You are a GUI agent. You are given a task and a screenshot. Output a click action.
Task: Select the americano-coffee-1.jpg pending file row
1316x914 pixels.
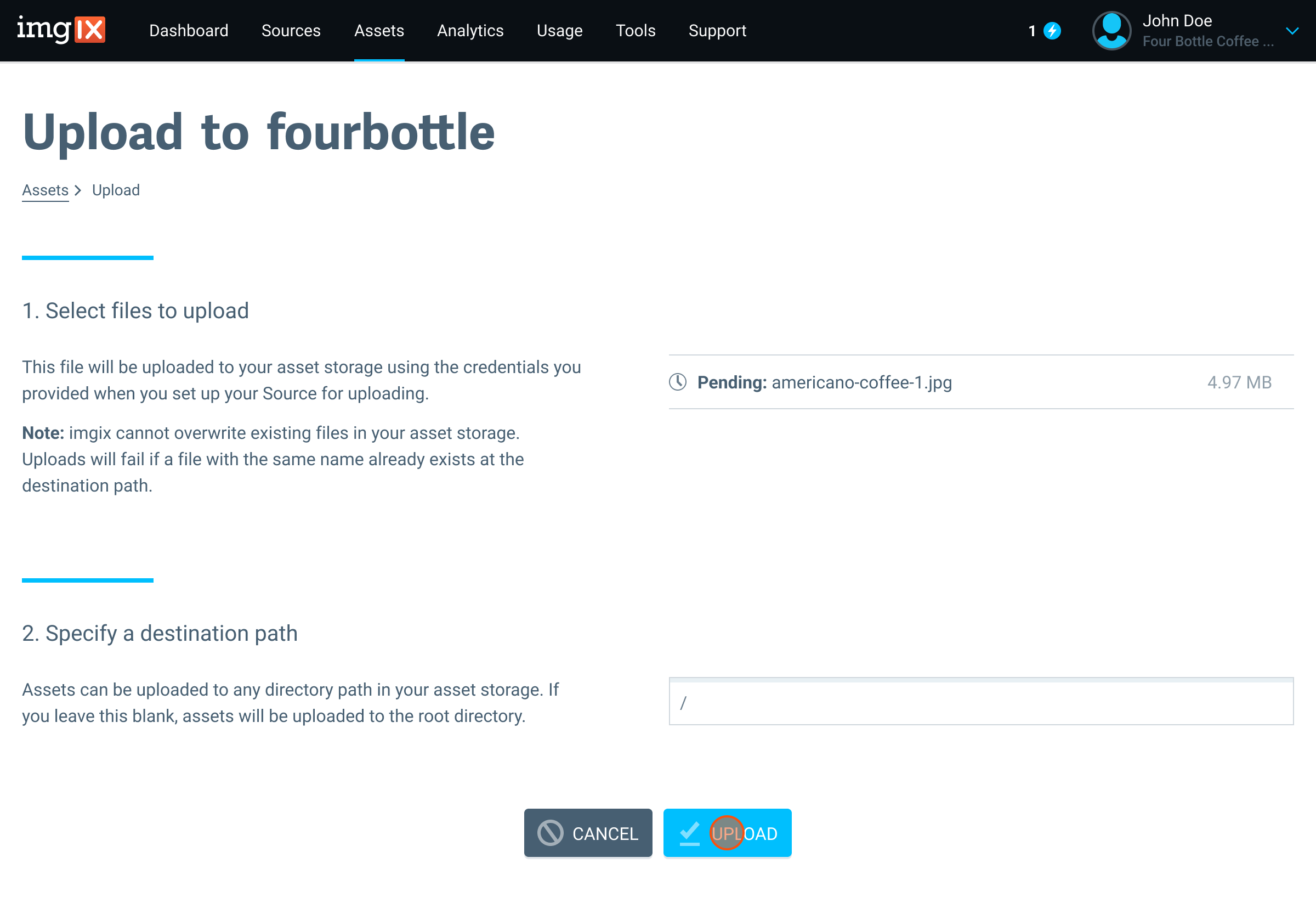861,382
